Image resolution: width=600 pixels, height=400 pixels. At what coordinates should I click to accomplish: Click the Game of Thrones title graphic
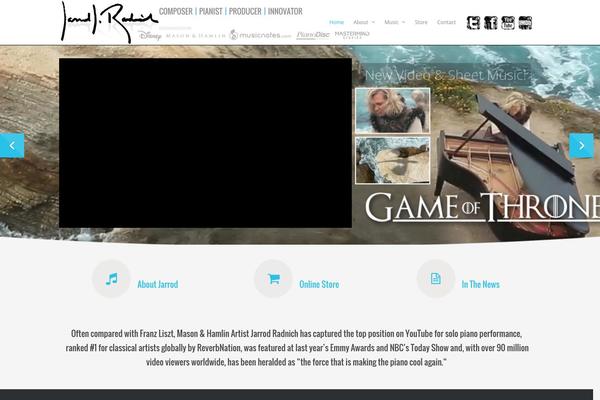(x=482, y=207)
